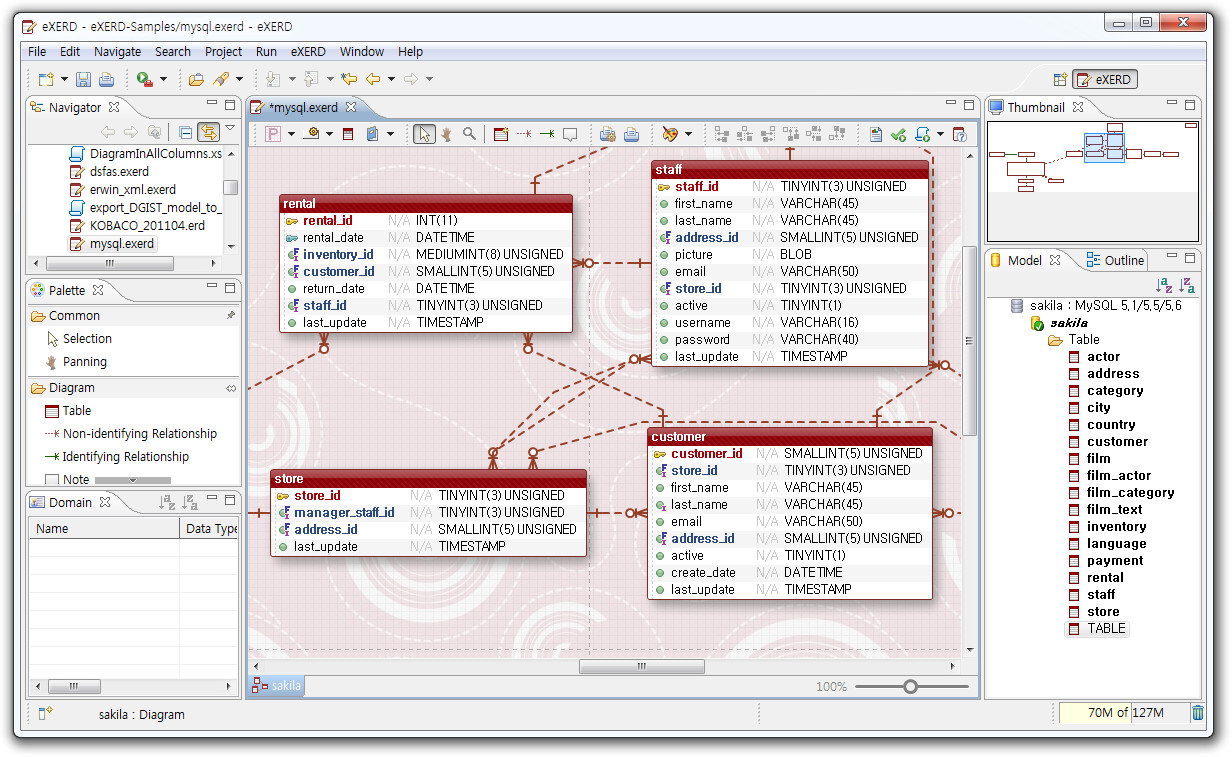Click the Search flashlight icon in toolbar
Viewport: 1232px width, 757px height.
[x=221, y=79]
